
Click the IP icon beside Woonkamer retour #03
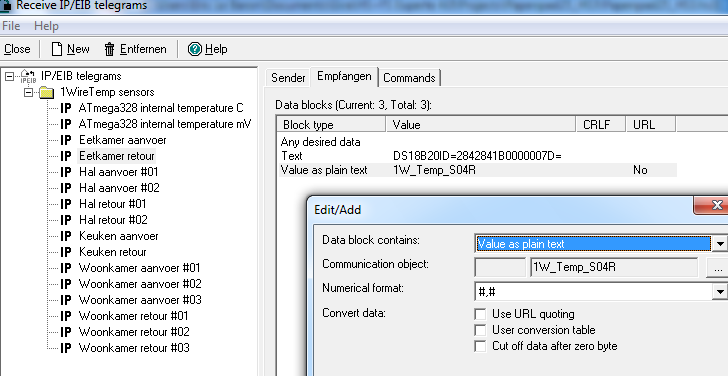pyautogui.click(x=66, y=348)
